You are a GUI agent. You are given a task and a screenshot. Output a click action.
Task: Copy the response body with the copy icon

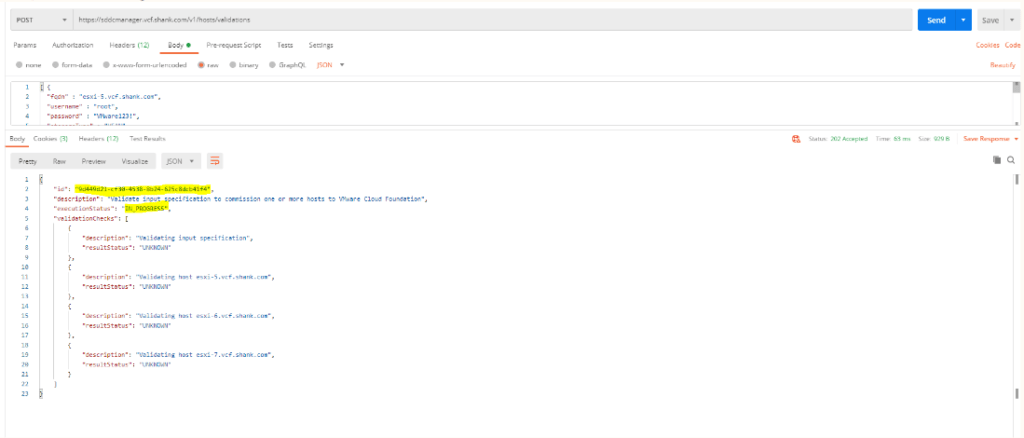[997, 160]
